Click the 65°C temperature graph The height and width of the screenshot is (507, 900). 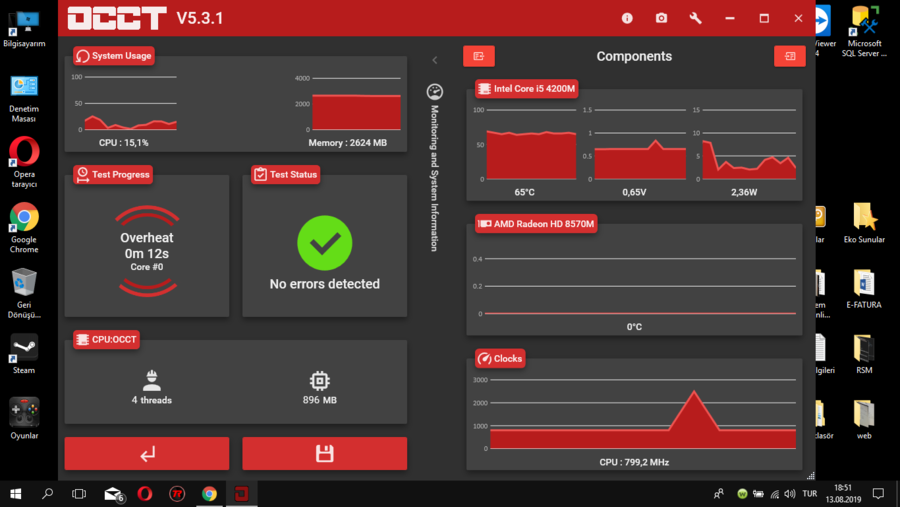(531, 144)
